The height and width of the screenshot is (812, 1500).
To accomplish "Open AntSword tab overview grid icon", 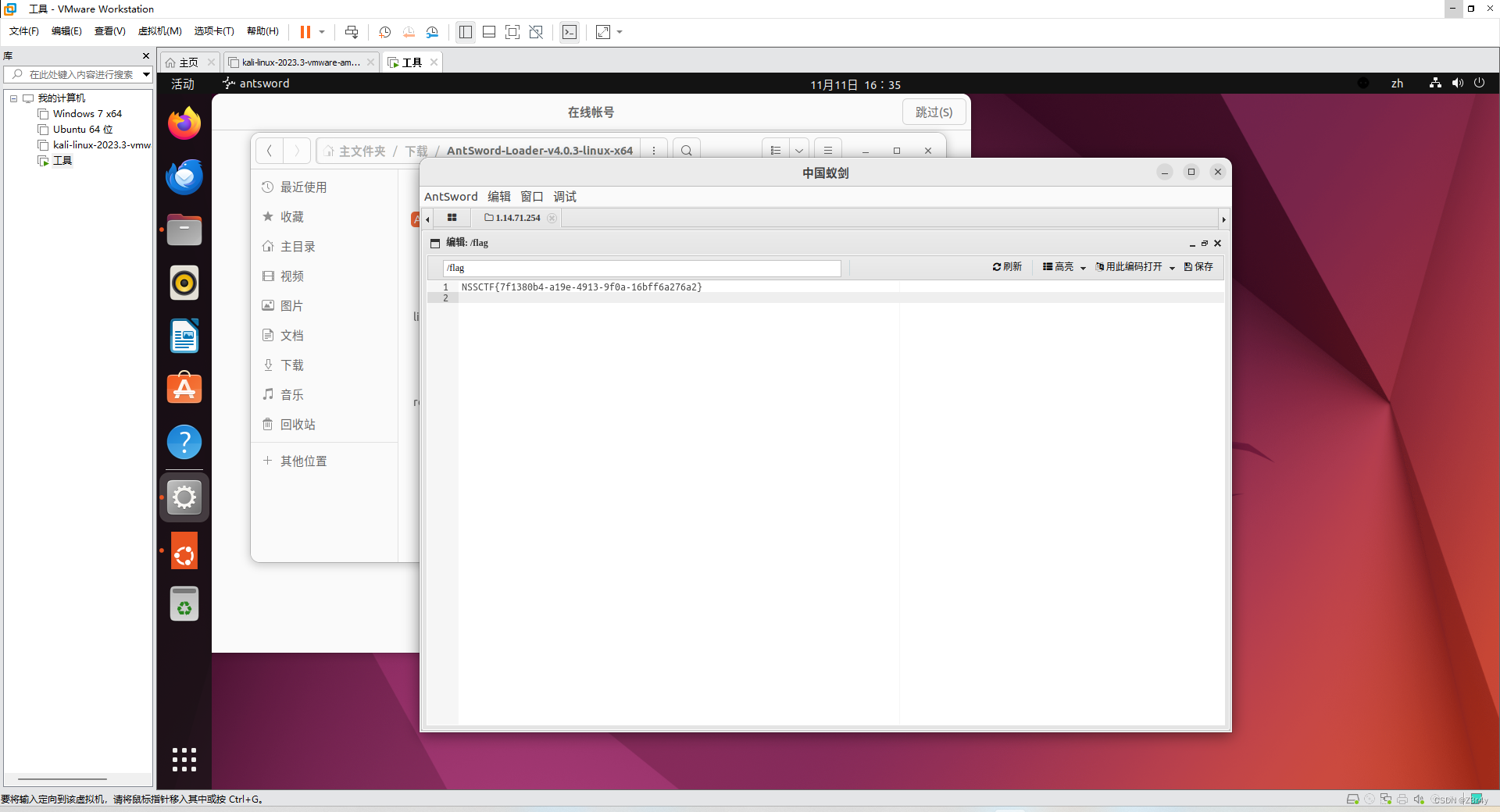I will click(452, 218).
